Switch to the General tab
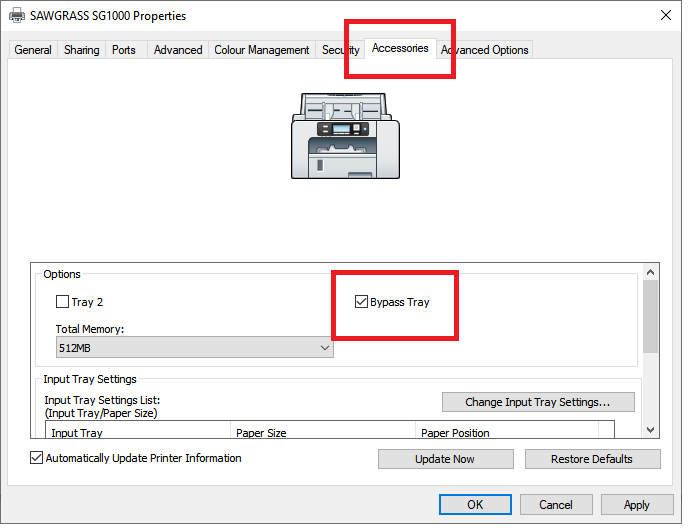Image resolution: width=688 pixels, height=530 pixels. (33, 50)
